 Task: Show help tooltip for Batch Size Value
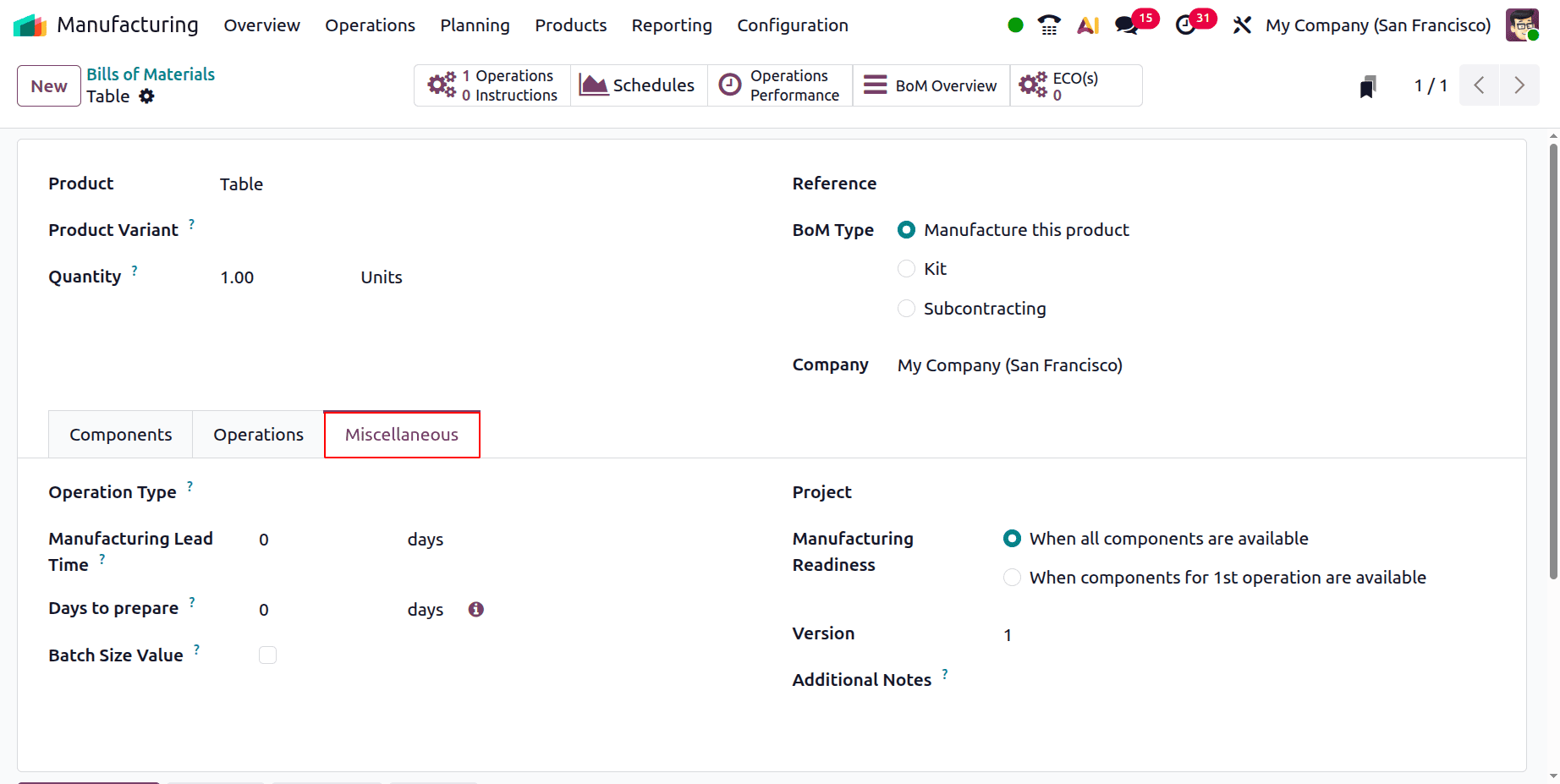click(196, 650)
